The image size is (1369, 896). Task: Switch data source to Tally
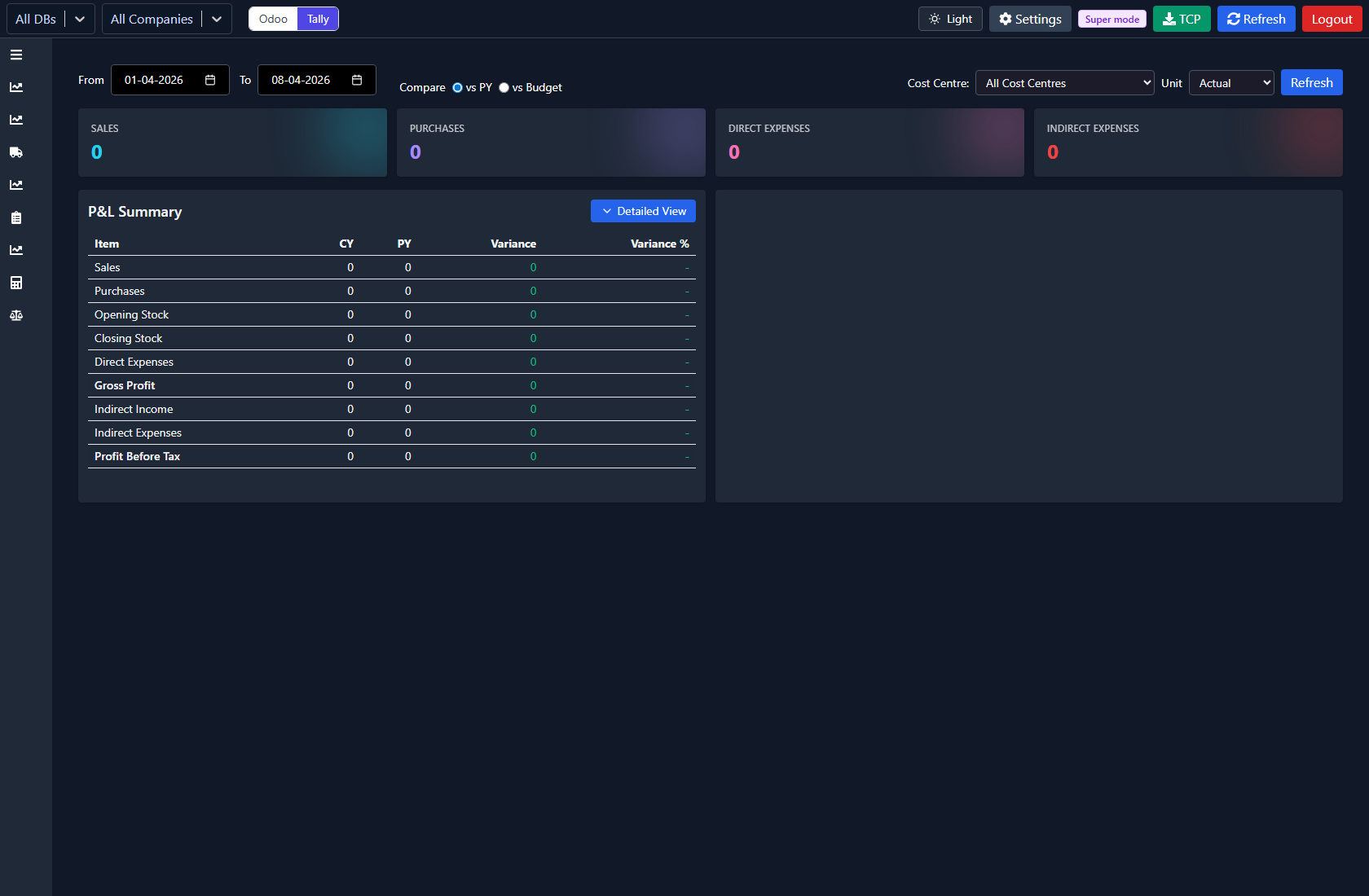pyautogui.click(x=318, y=19)
